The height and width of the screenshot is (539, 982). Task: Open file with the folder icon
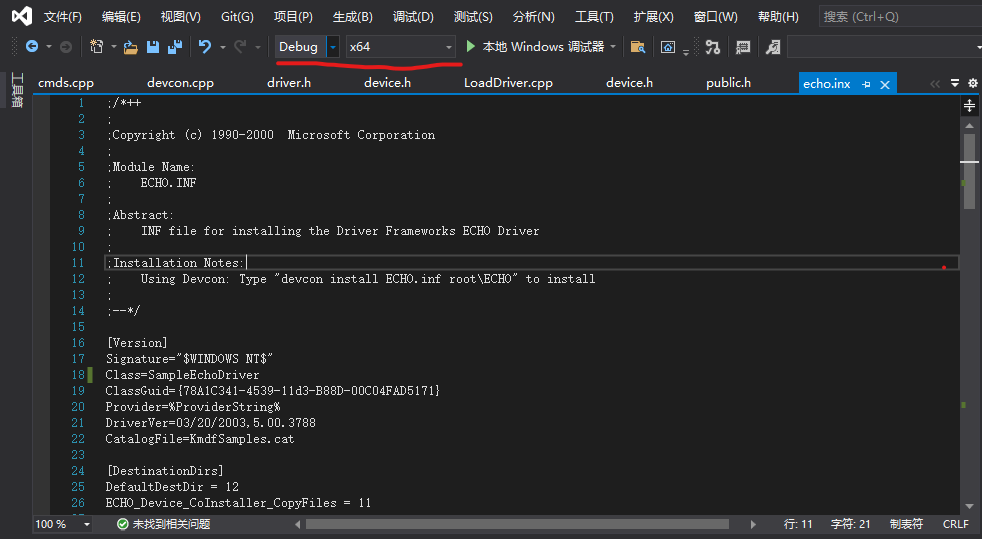pos(130,47)
